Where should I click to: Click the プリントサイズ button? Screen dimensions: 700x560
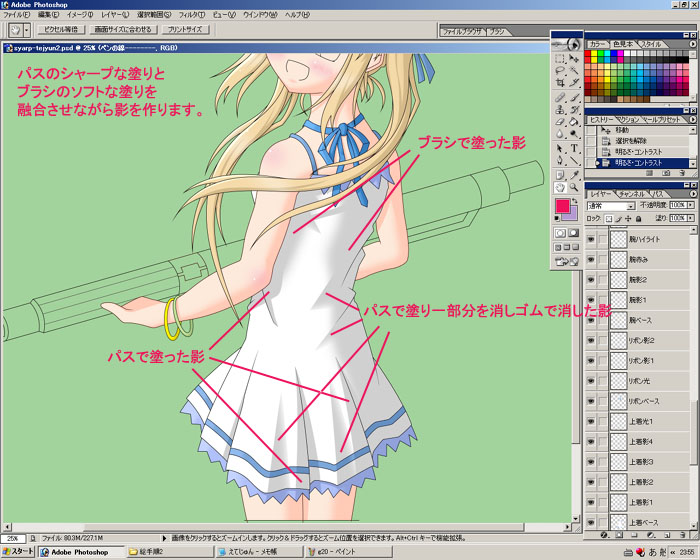coord(185,29)
